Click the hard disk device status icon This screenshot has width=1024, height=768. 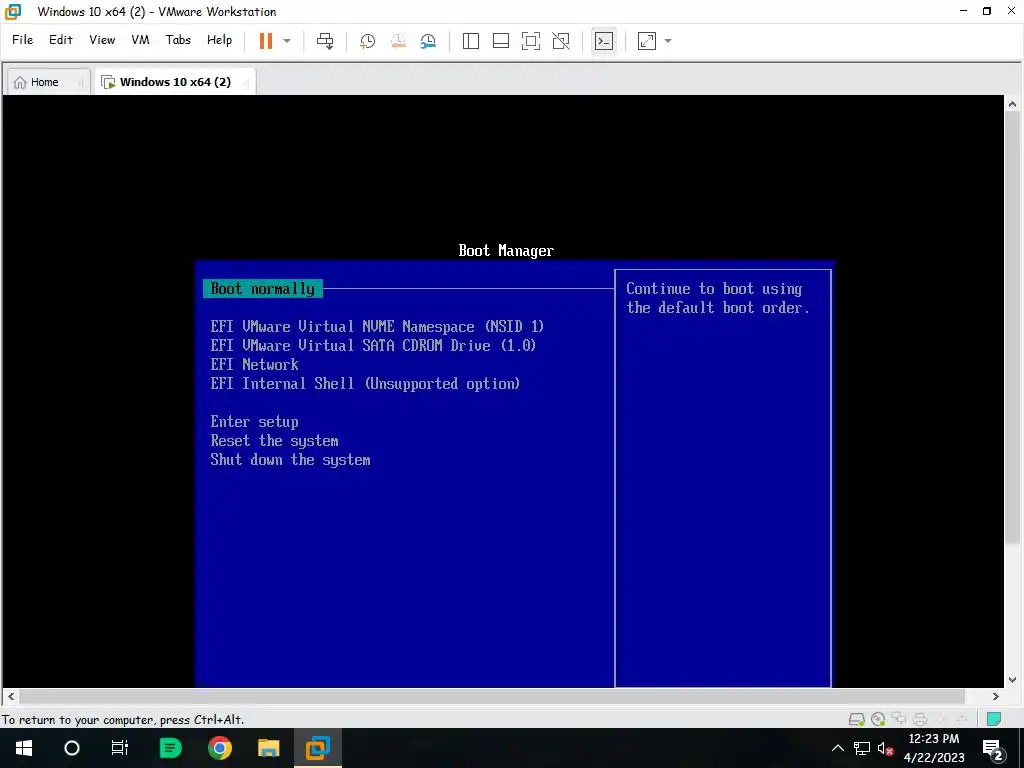(x=856, y=720)
